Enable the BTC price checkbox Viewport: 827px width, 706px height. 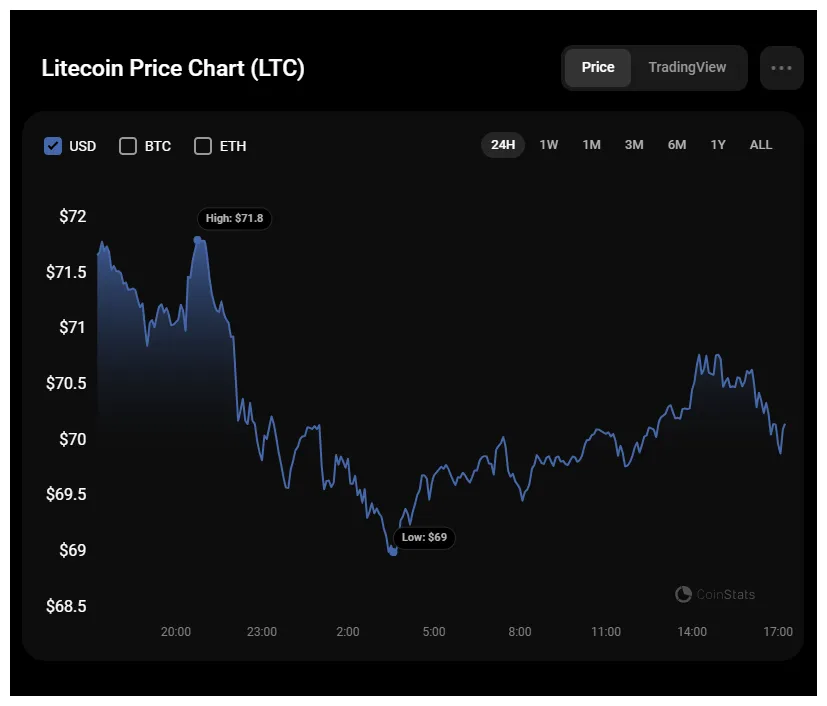[128, 146]
